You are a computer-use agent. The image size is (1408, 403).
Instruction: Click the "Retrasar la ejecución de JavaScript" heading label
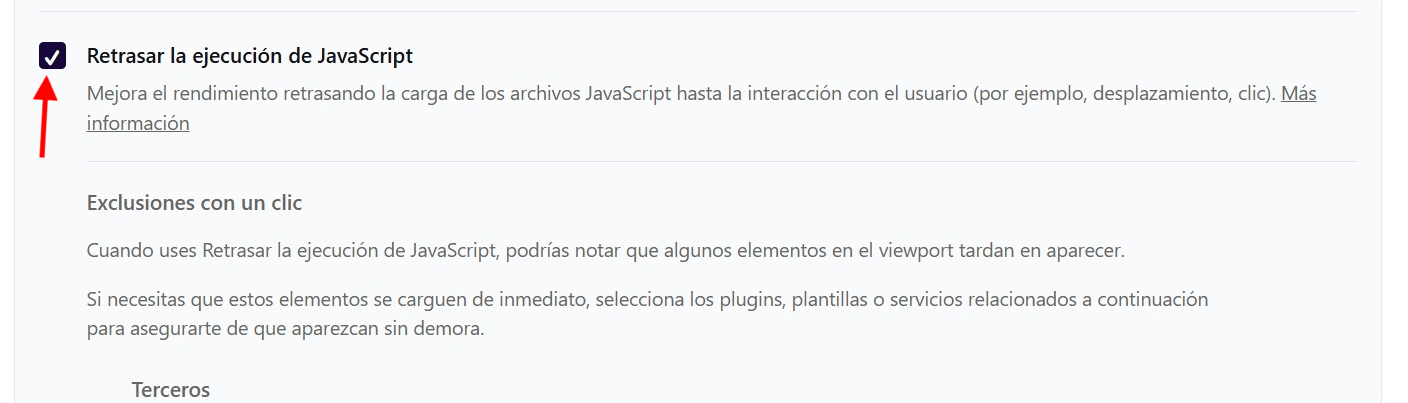pyautogui.click(x=249, y=56)
